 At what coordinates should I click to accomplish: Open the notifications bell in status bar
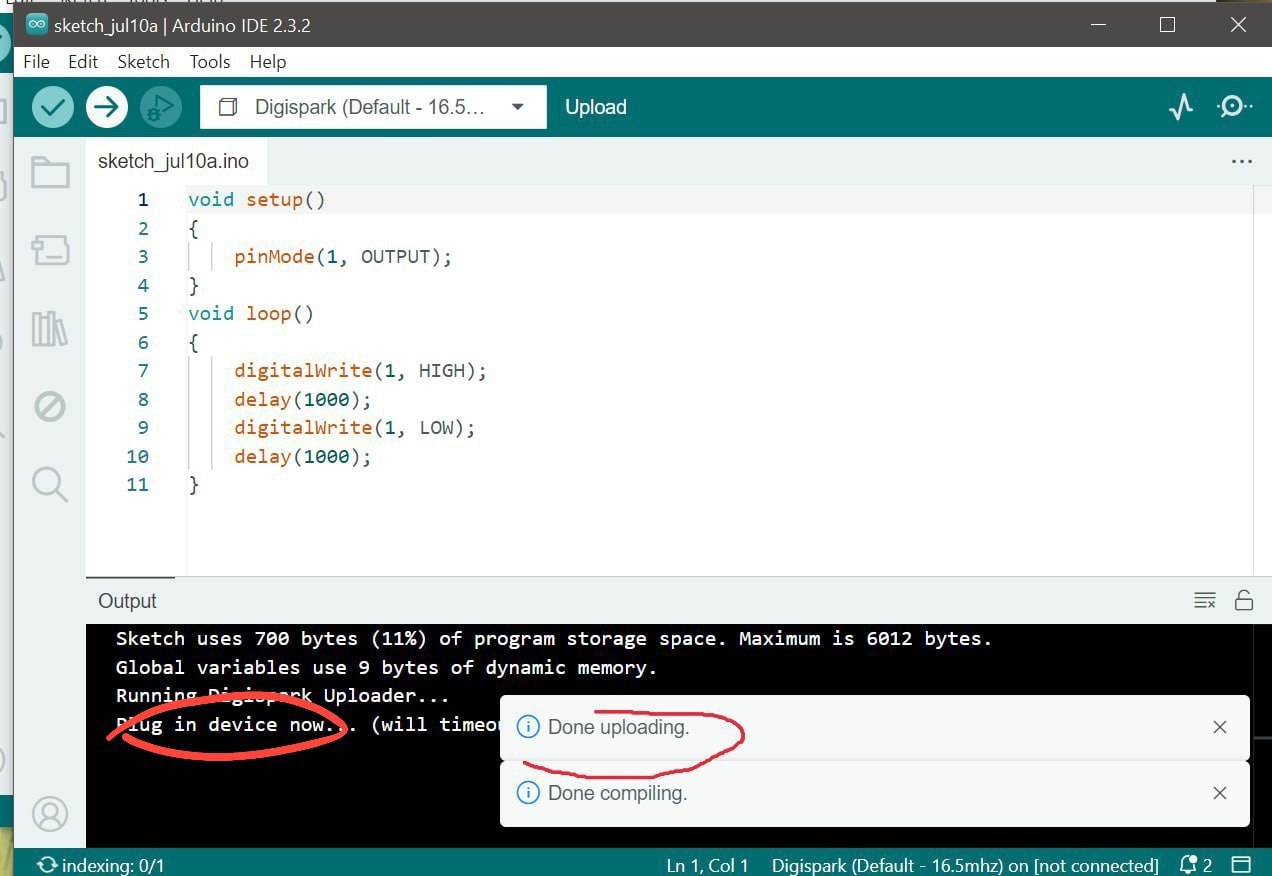[x=1196, y=865]
